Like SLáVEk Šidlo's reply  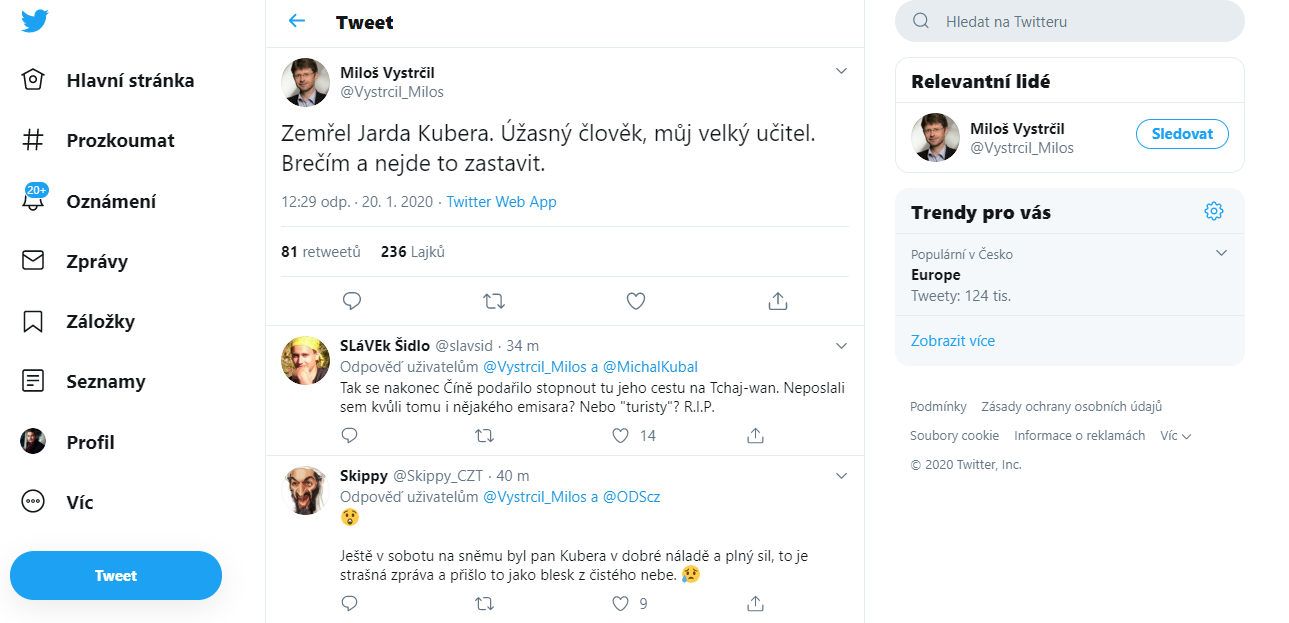pos(621,435)
